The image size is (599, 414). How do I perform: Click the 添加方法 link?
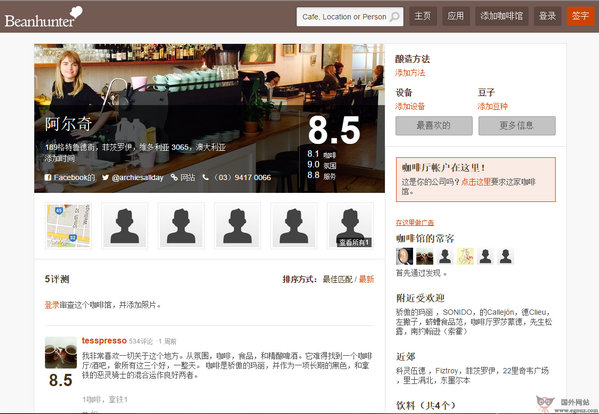tap(410, 73)
